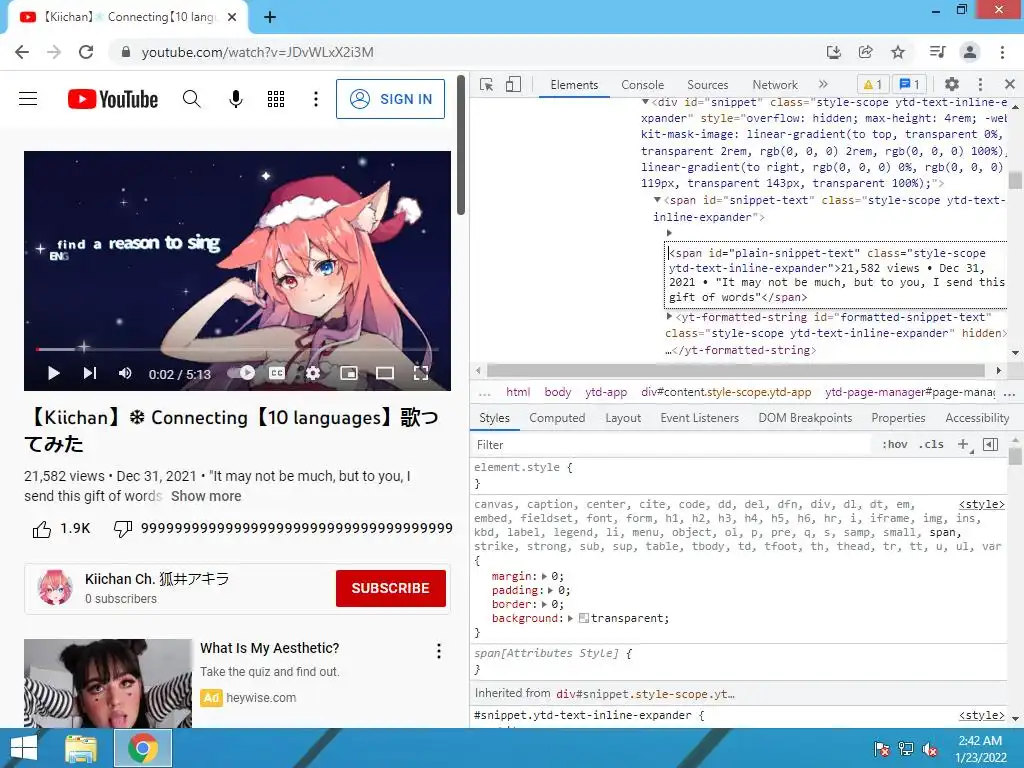Toggle closed captions CC button
This screenshot has height=768, width=1024.
pyautogui.click(x=277, y=373)
